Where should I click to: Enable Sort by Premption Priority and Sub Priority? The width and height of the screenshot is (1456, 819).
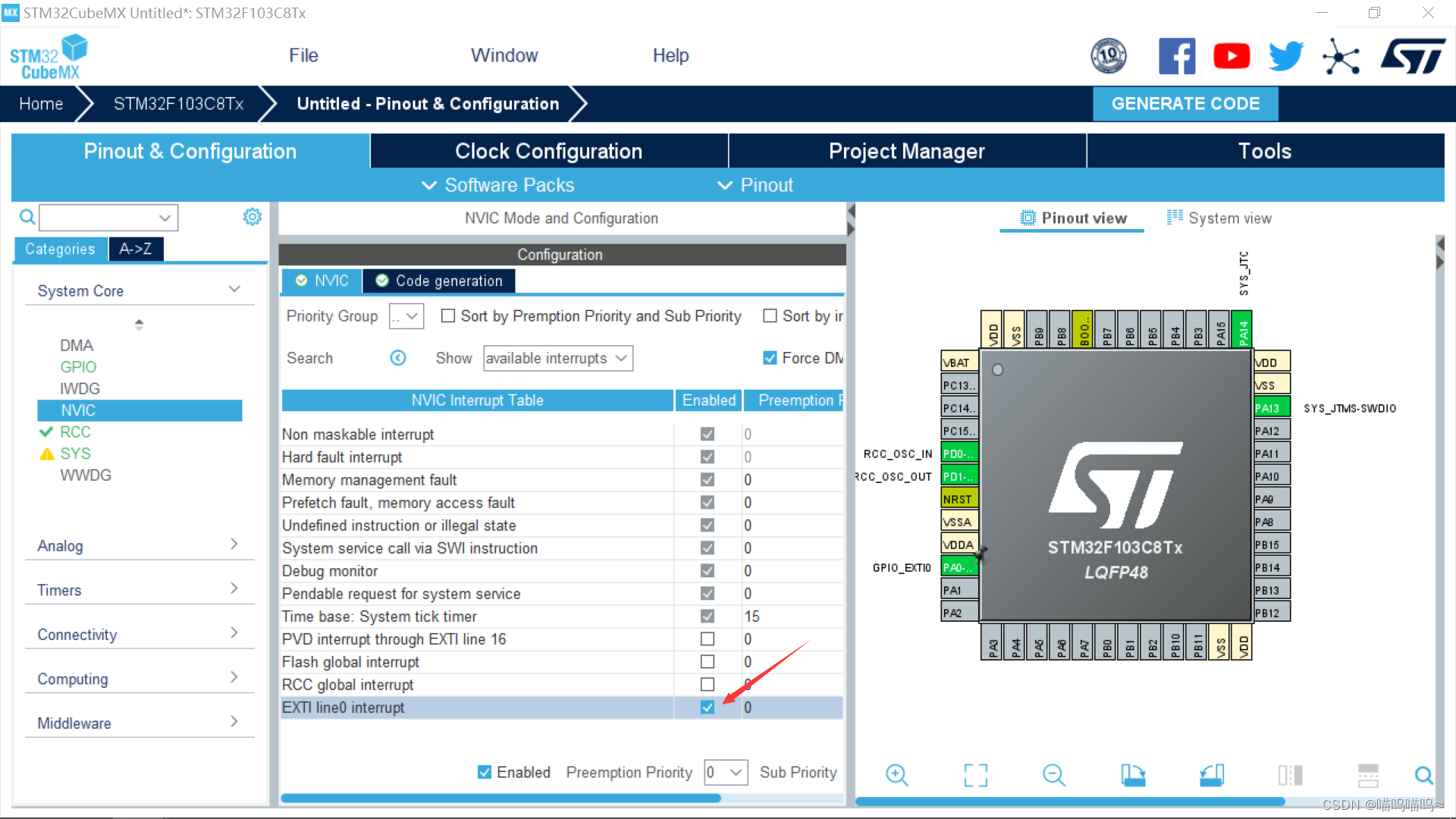(448, 315)
